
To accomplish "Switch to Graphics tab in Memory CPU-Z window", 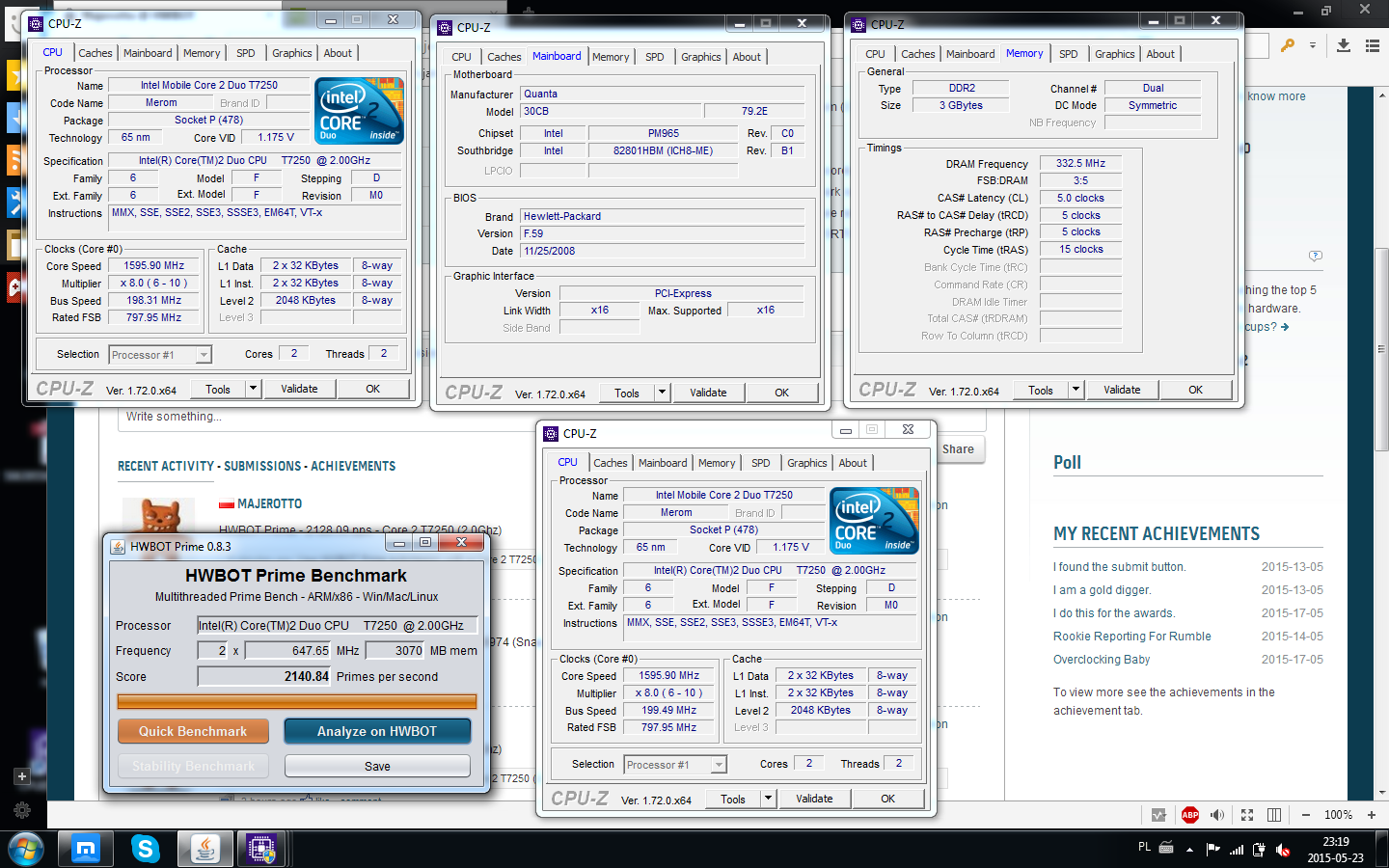I will click(1115, 54).
